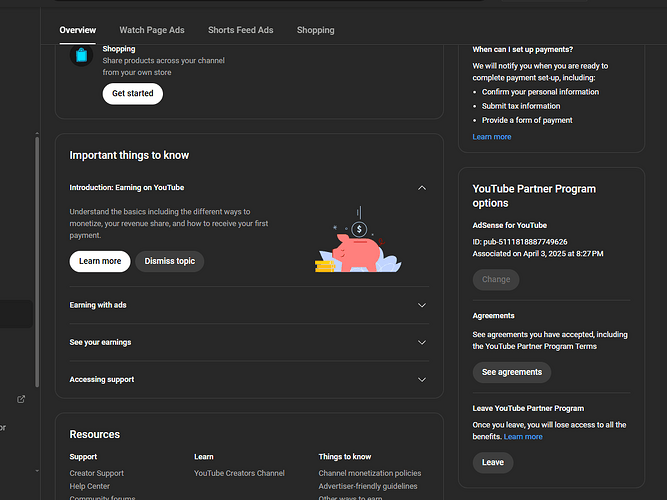This screenshot has height=500, width=667.
Task: Open the Overview tab
Action: (77, 30)
